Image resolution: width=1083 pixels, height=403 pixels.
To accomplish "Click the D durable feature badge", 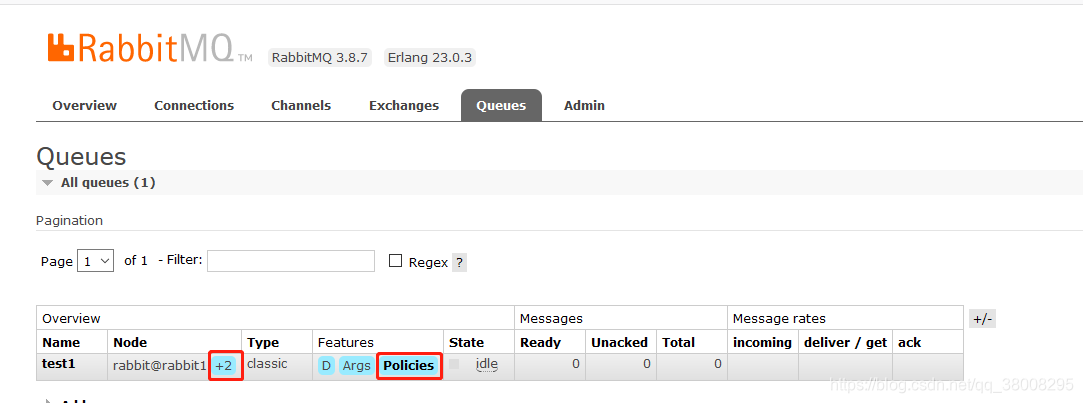I will pyautogui.click(x=326, y=366).
